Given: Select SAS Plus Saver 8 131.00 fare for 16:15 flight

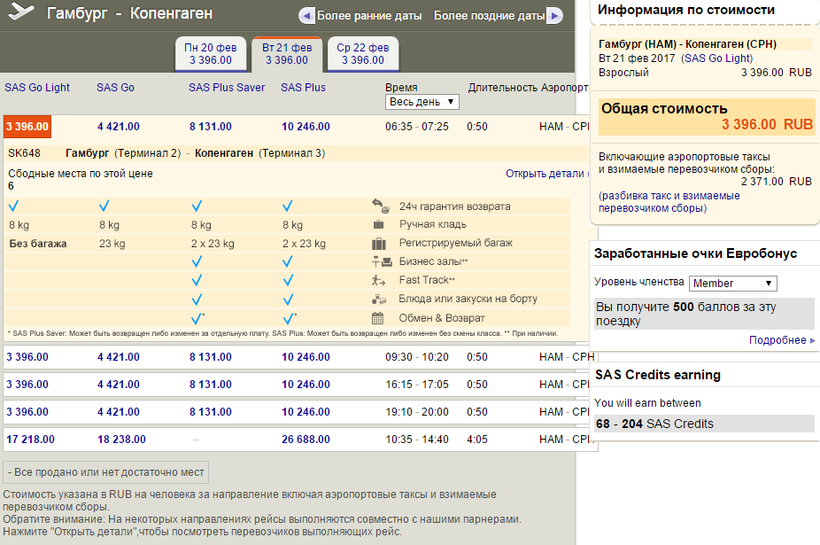Looking at the screenshot, I should [x=210, y=384].
